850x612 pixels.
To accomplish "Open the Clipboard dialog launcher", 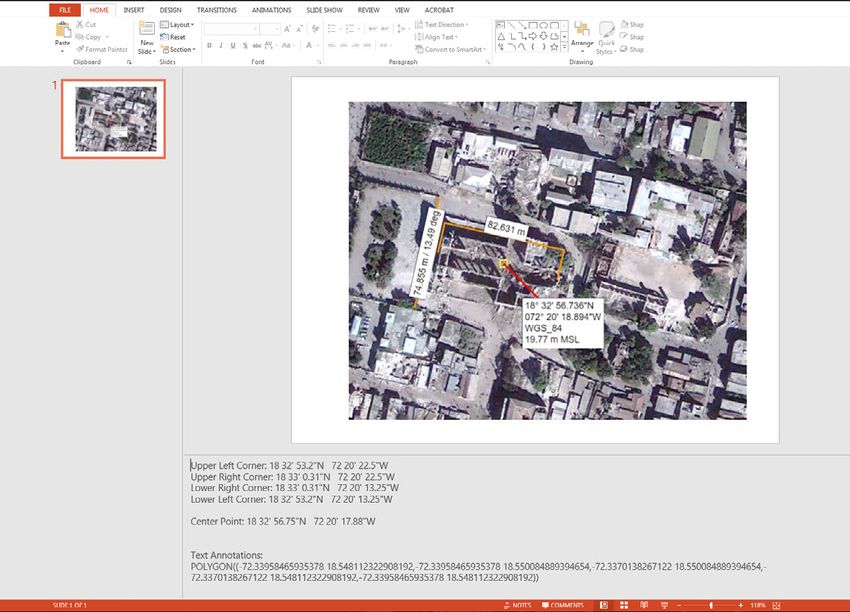I will (129, 62).
